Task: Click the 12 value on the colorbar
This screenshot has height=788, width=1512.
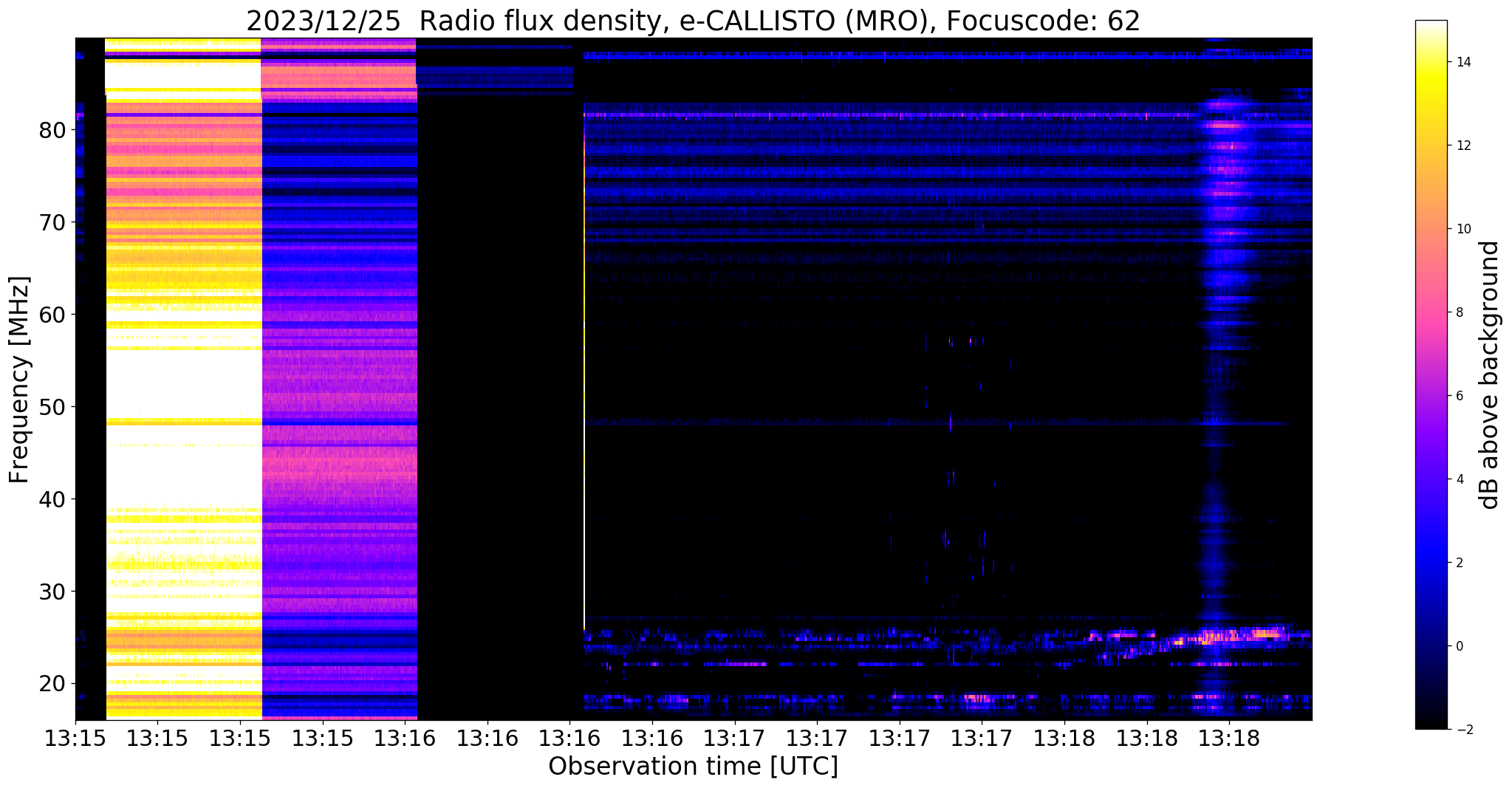Action: click(x=1463, y=145)
